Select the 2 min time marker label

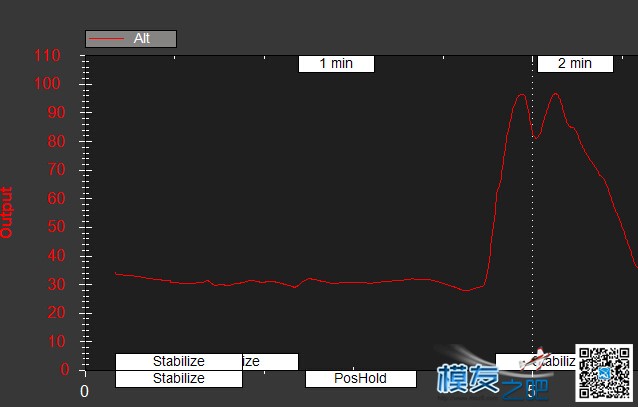[x=575, y=64]
